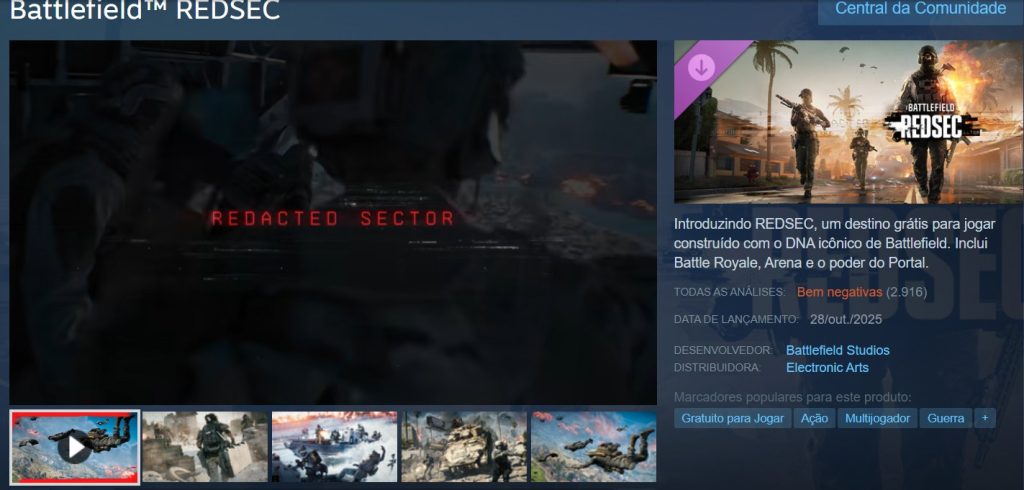
Task: Click the Battlefield REDSEC header capsule image
Action: click(848, 122)
